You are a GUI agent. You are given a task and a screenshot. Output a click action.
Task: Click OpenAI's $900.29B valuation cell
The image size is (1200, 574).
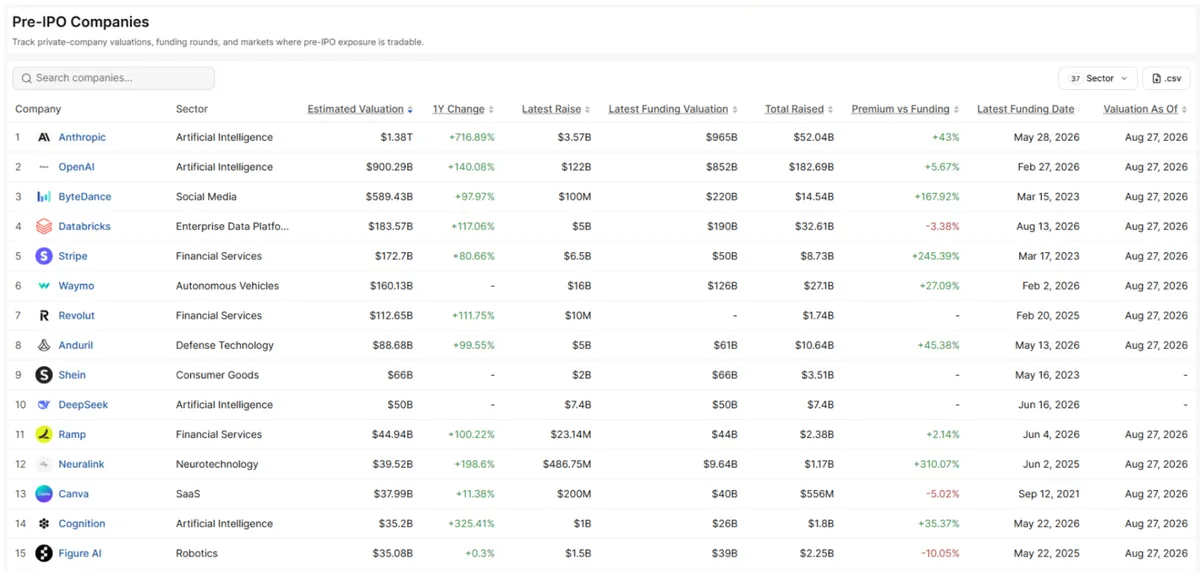(389, 167)
